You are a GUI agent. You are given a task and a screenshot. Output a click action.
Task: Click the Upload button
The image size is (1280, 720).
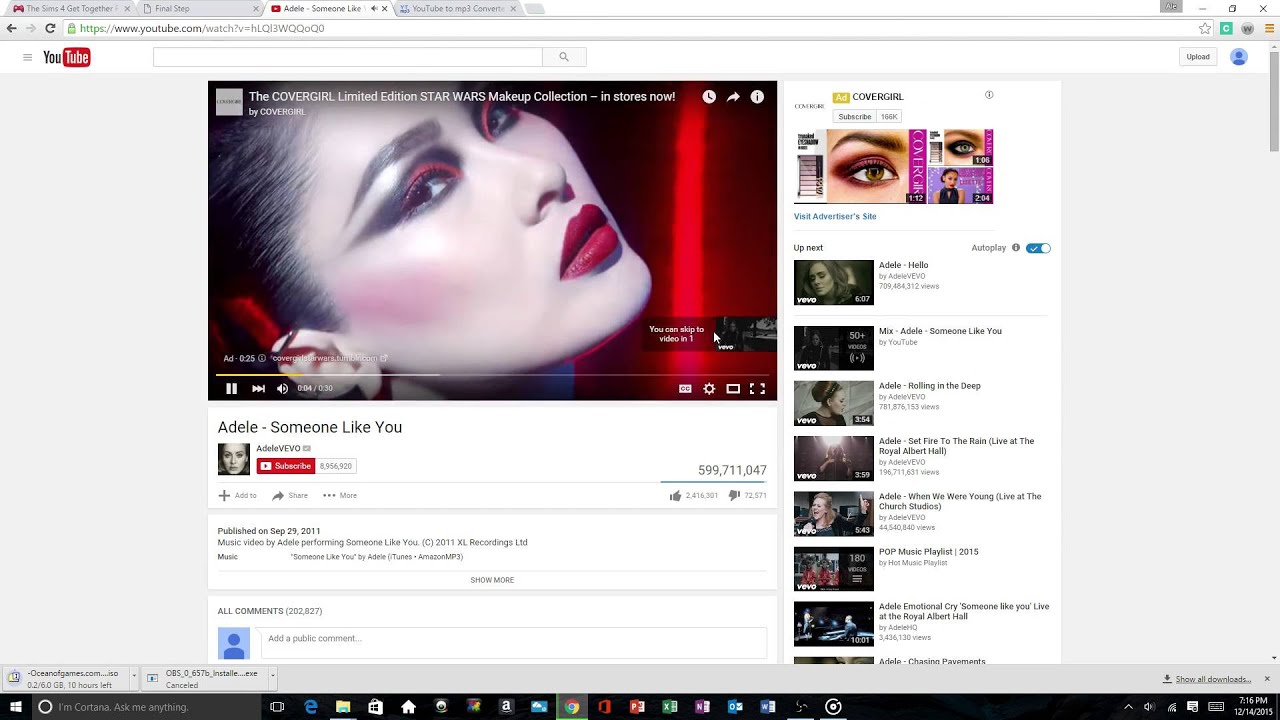[x=1198, y=57]
